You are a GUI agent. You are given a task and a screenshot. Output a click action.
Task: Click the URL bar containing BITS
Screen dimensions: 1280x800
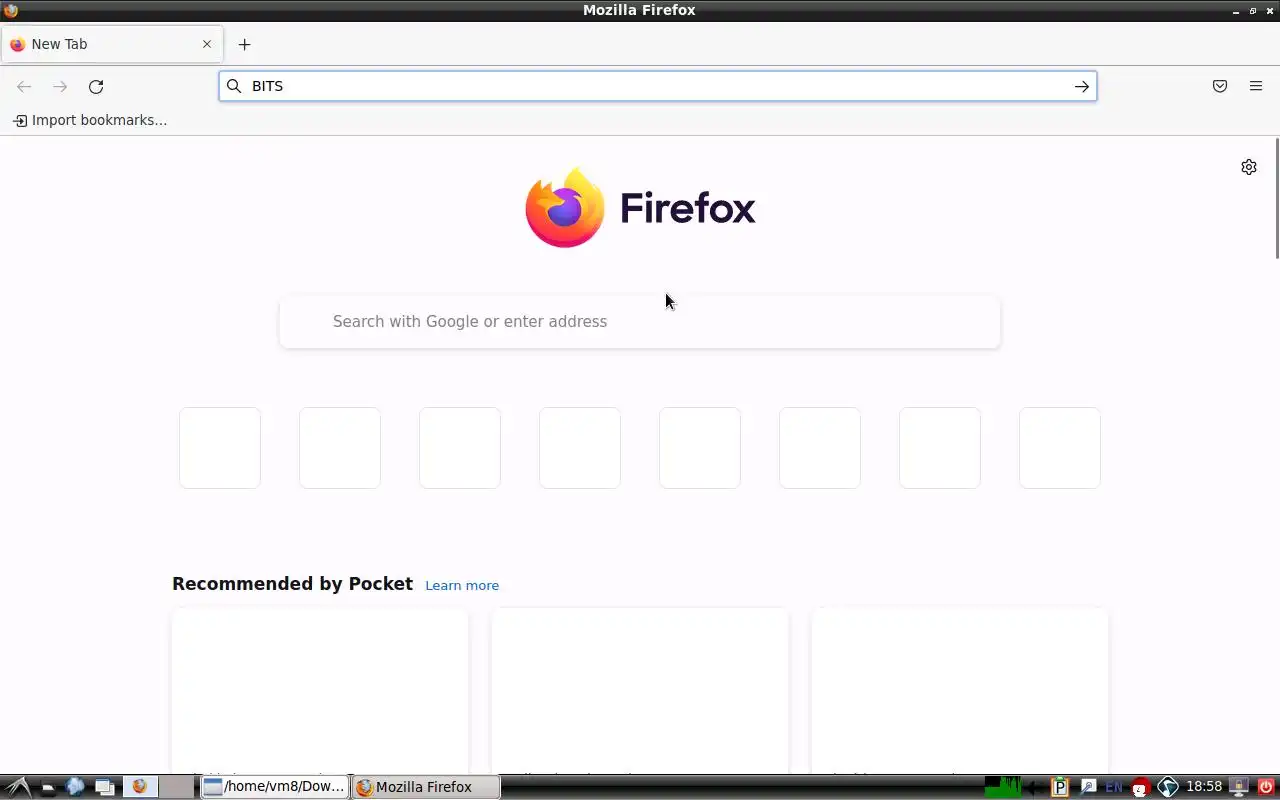658,86
